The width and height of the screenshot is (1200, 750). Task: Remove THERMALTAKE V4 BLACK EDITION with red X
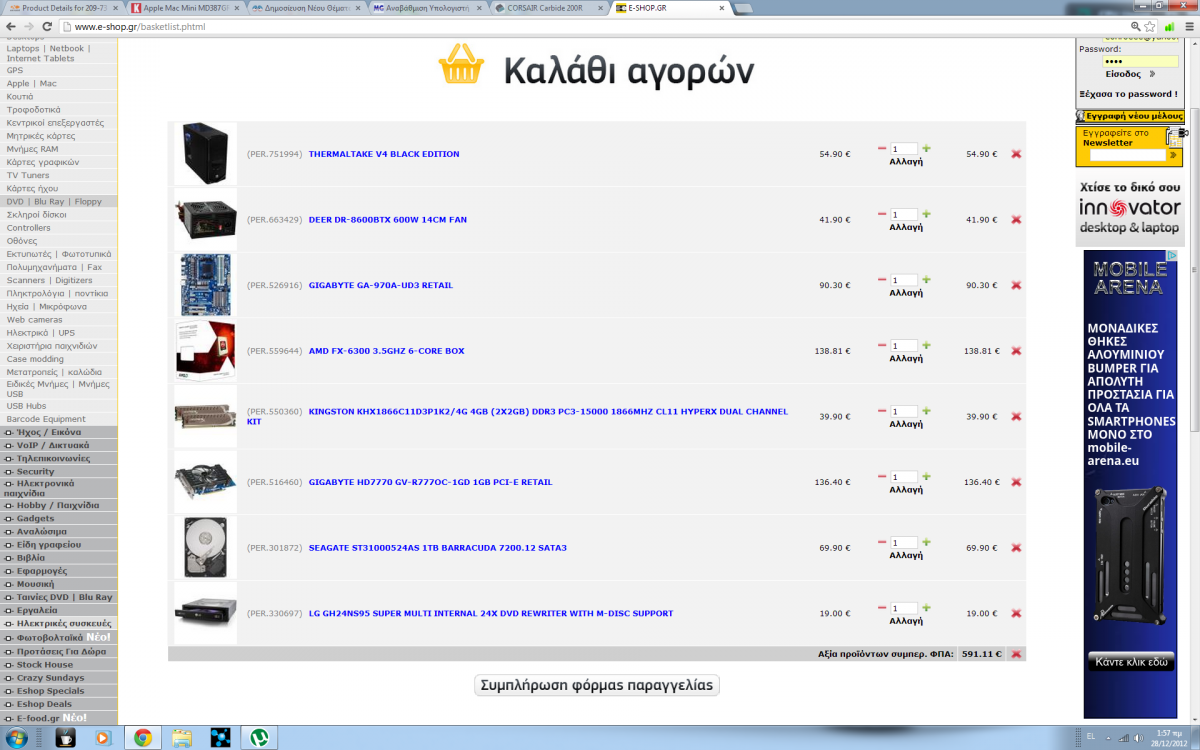point(1016,154)
